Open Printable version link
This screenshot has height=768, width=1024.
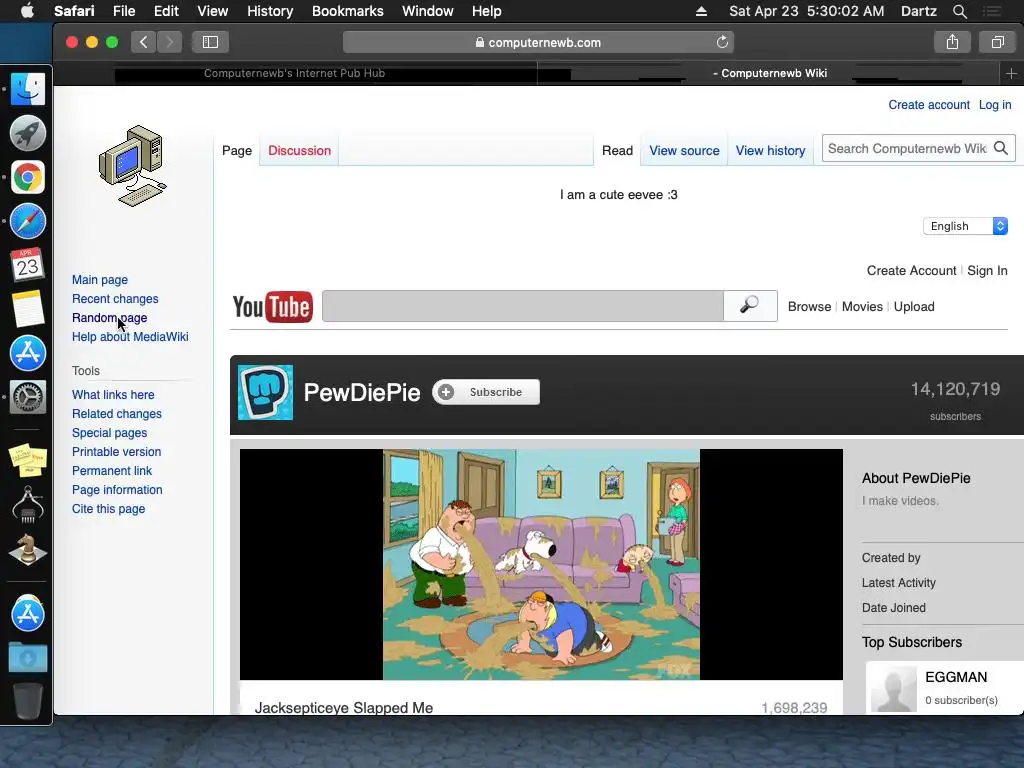pos(116,451)
